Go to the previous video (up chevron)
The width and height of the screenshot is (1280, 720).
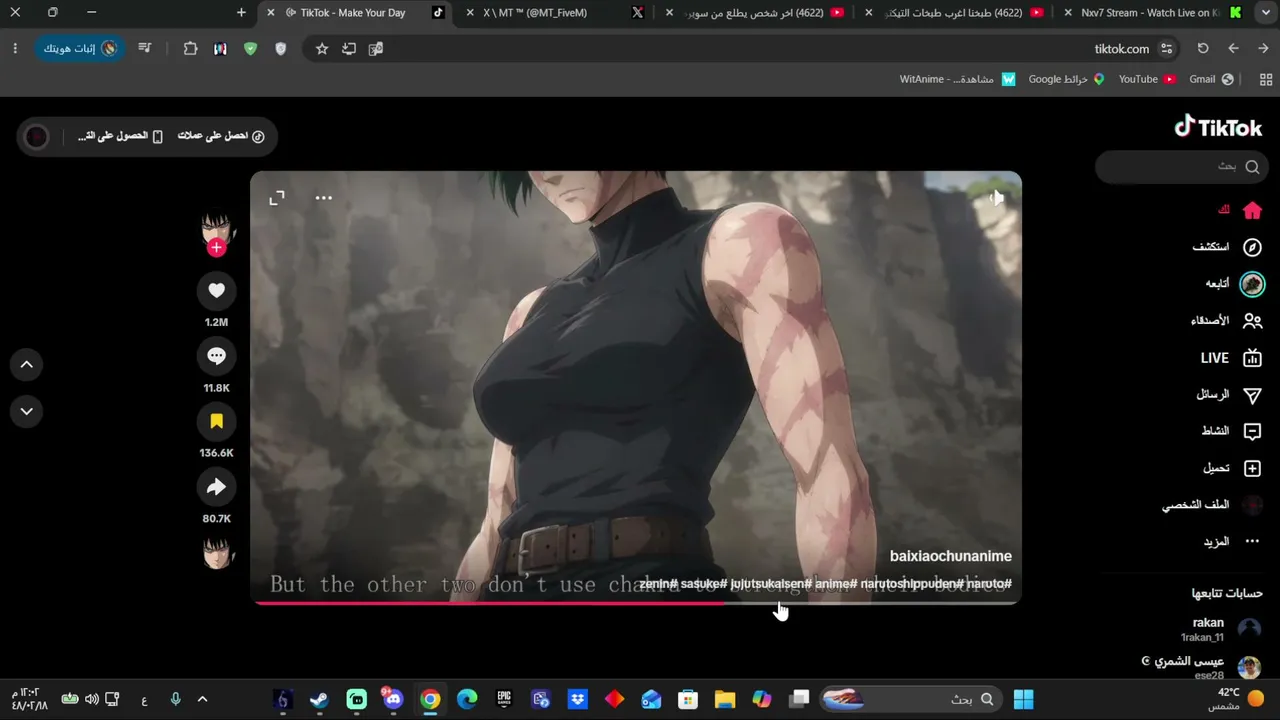pos(27,365)
